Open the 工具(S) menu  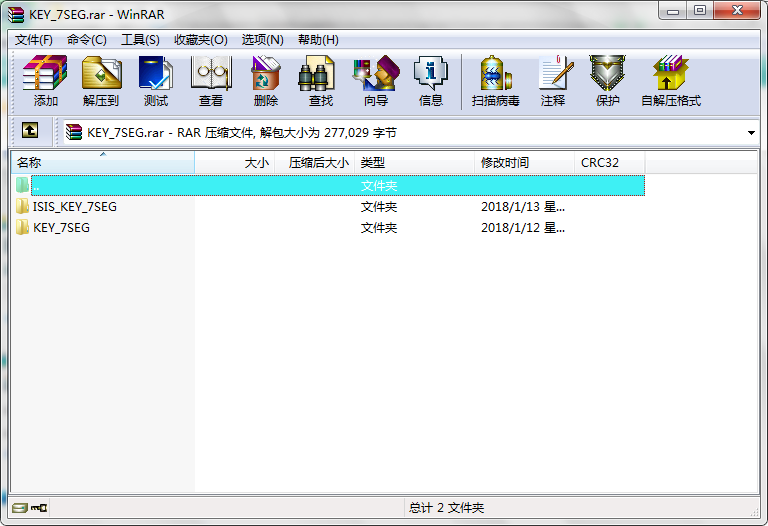[140, 40]
